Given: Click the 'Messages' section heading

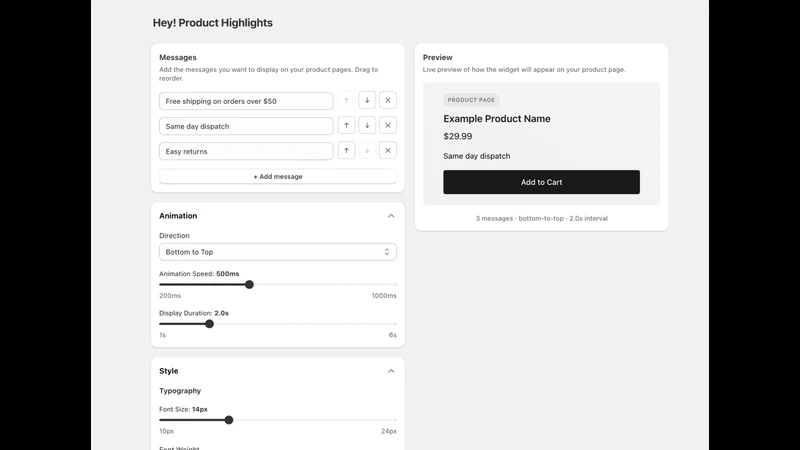Looking at the screenshot, I should (x=178, y=58).
